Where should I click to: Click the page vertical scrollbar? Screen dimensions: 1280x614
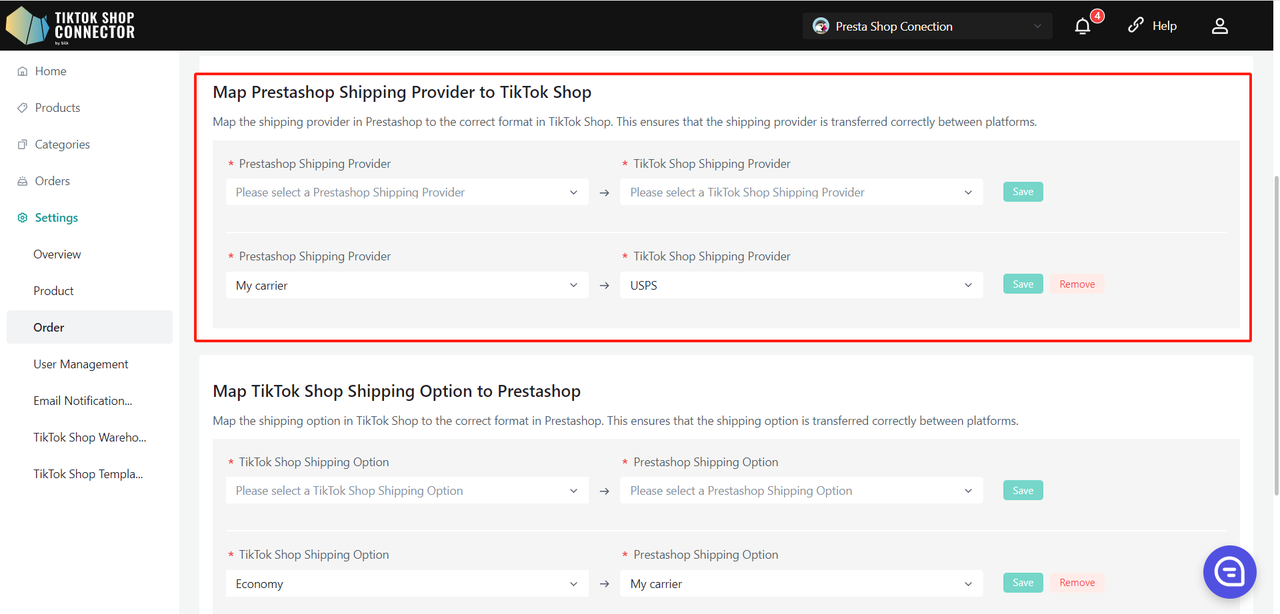1275,335
